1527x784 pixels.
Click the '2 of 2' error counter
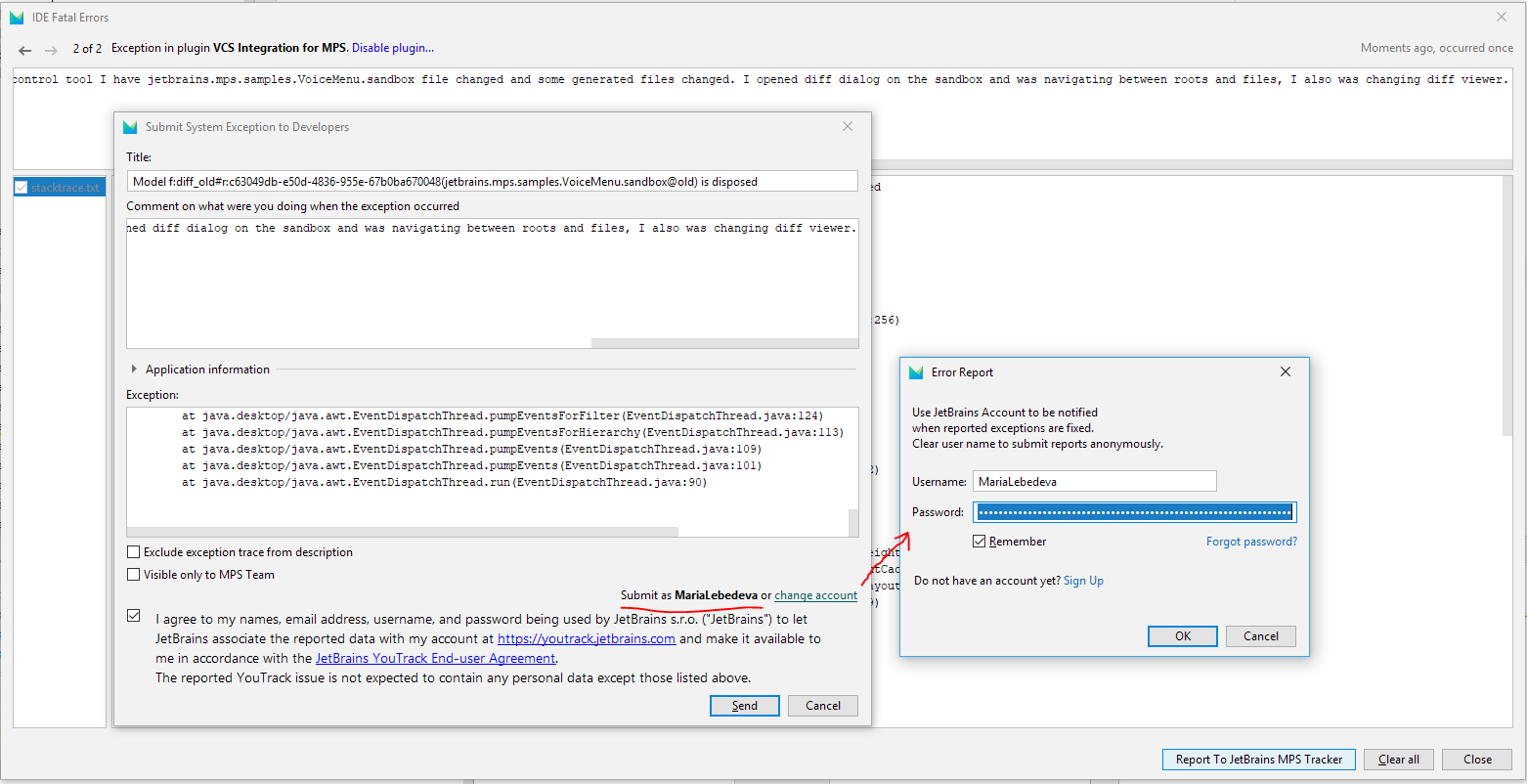pos(87,48)
